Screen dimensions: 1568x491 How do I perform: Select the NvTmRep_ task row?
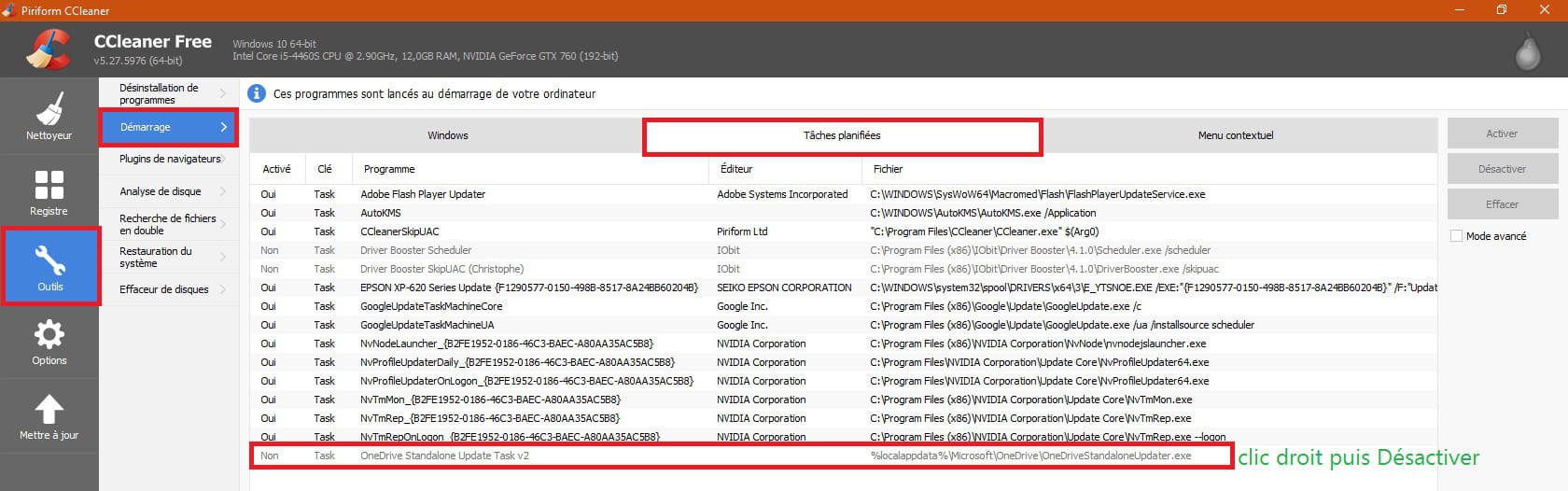pyautogui.click(x=844, y=418)
